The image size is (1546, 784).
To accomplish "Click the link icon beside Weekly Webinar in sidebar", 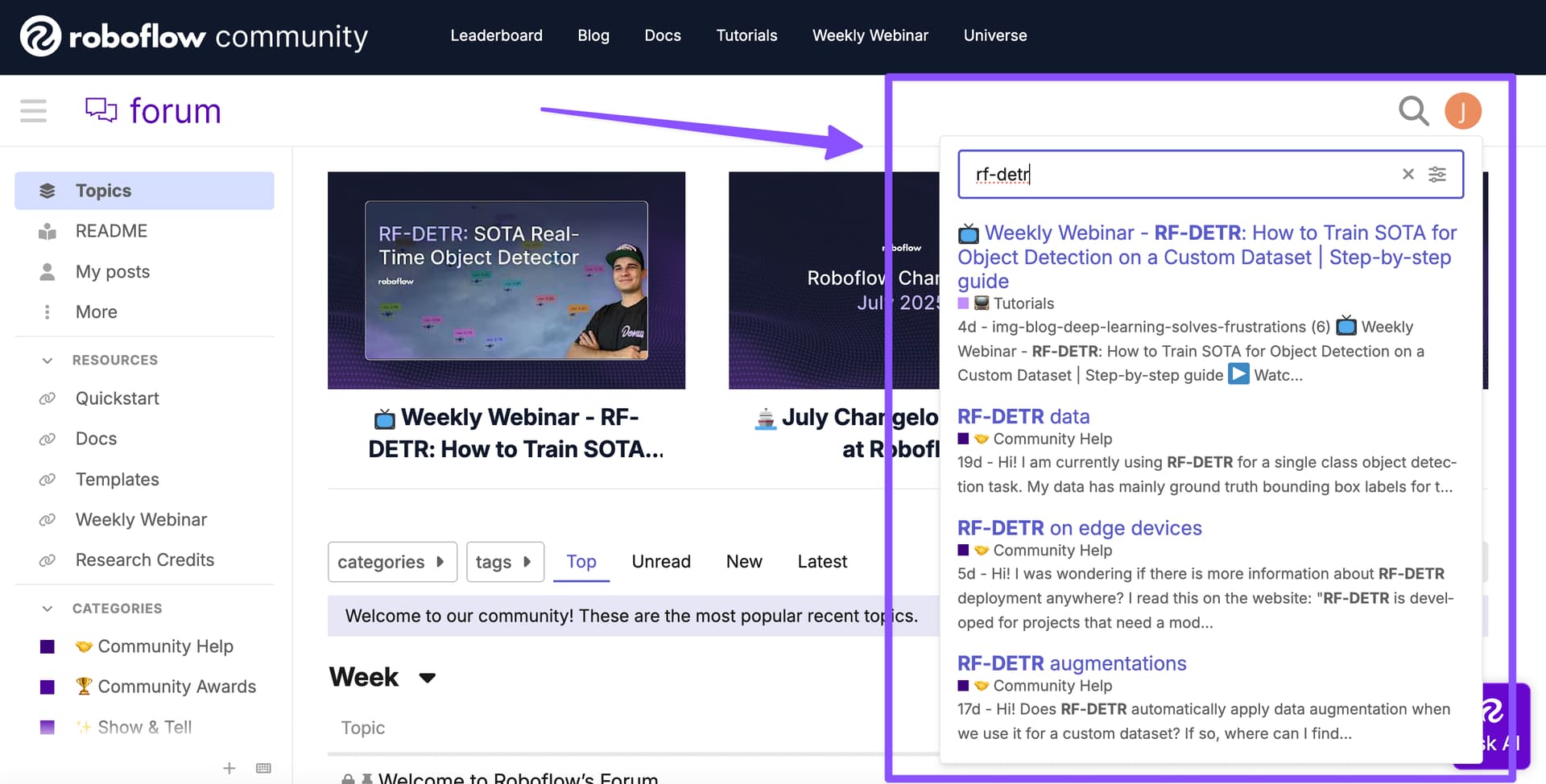I will tap(48, 520).
